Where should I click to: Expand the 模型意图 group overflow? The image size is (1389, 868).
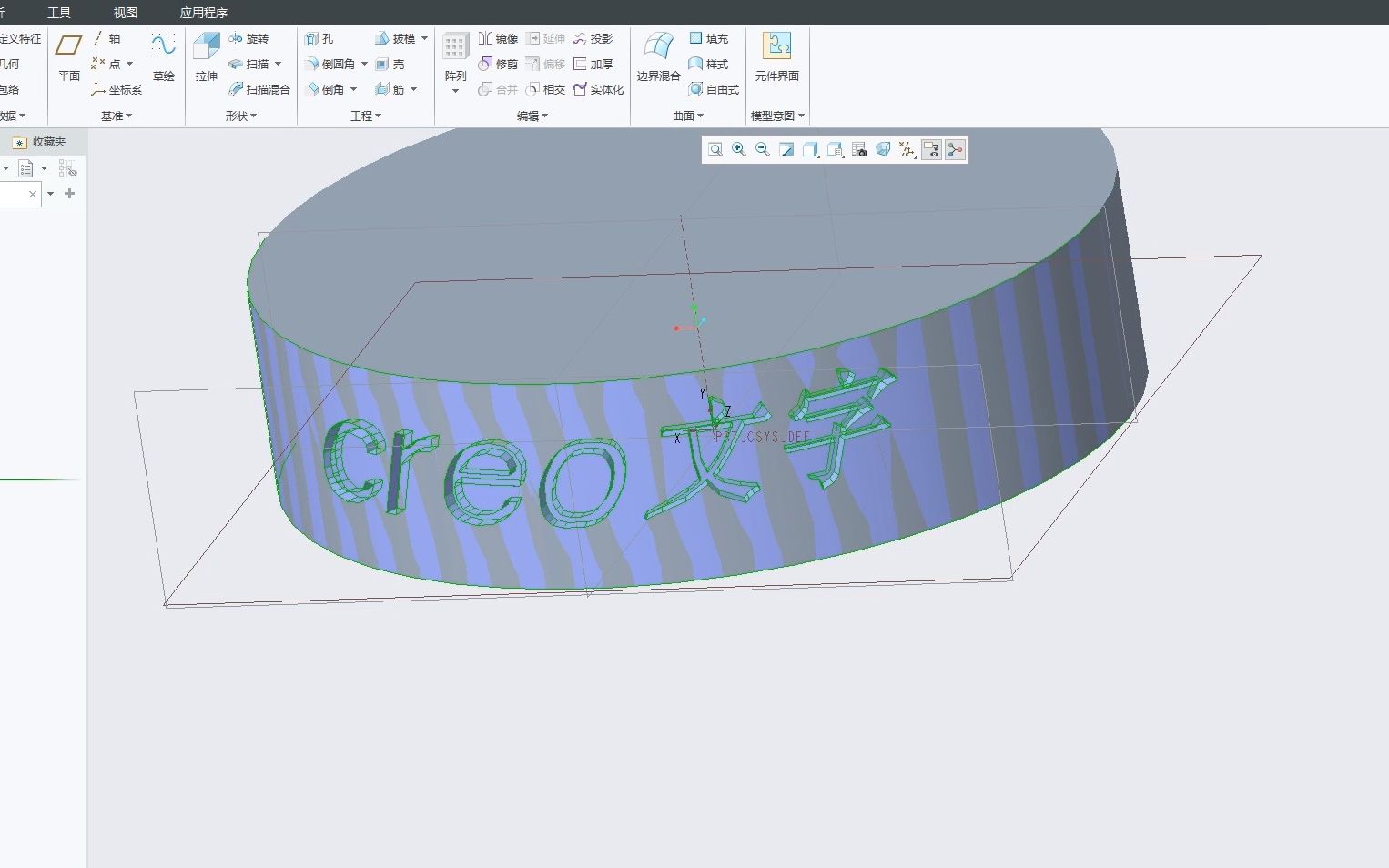pyautogui.click(x=777, y=116)
